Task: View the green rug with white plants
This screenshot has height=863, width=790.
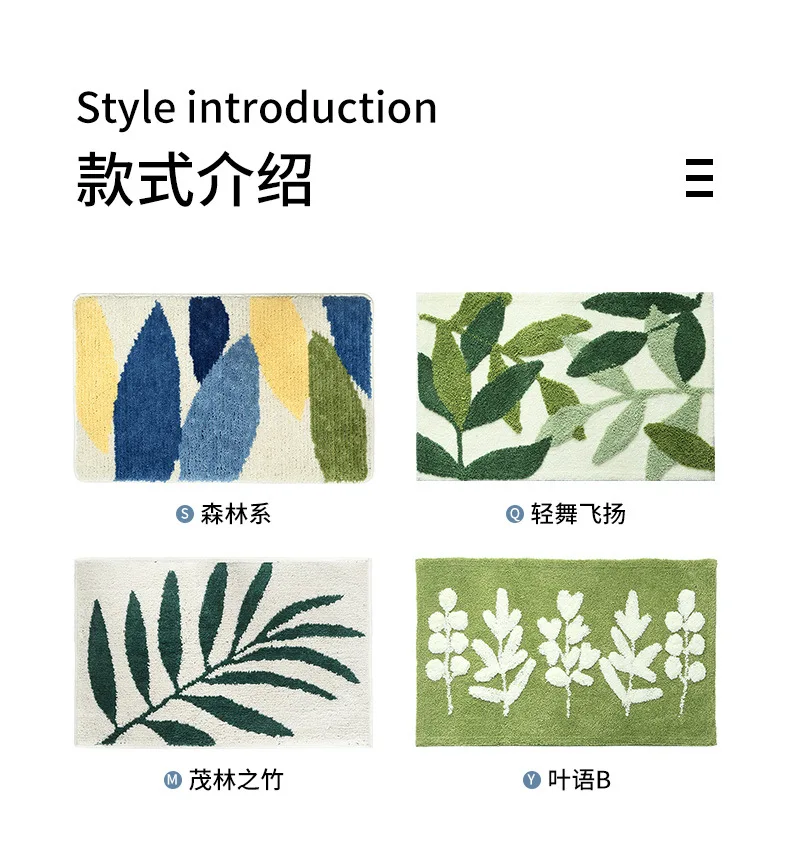Action: 566,653
